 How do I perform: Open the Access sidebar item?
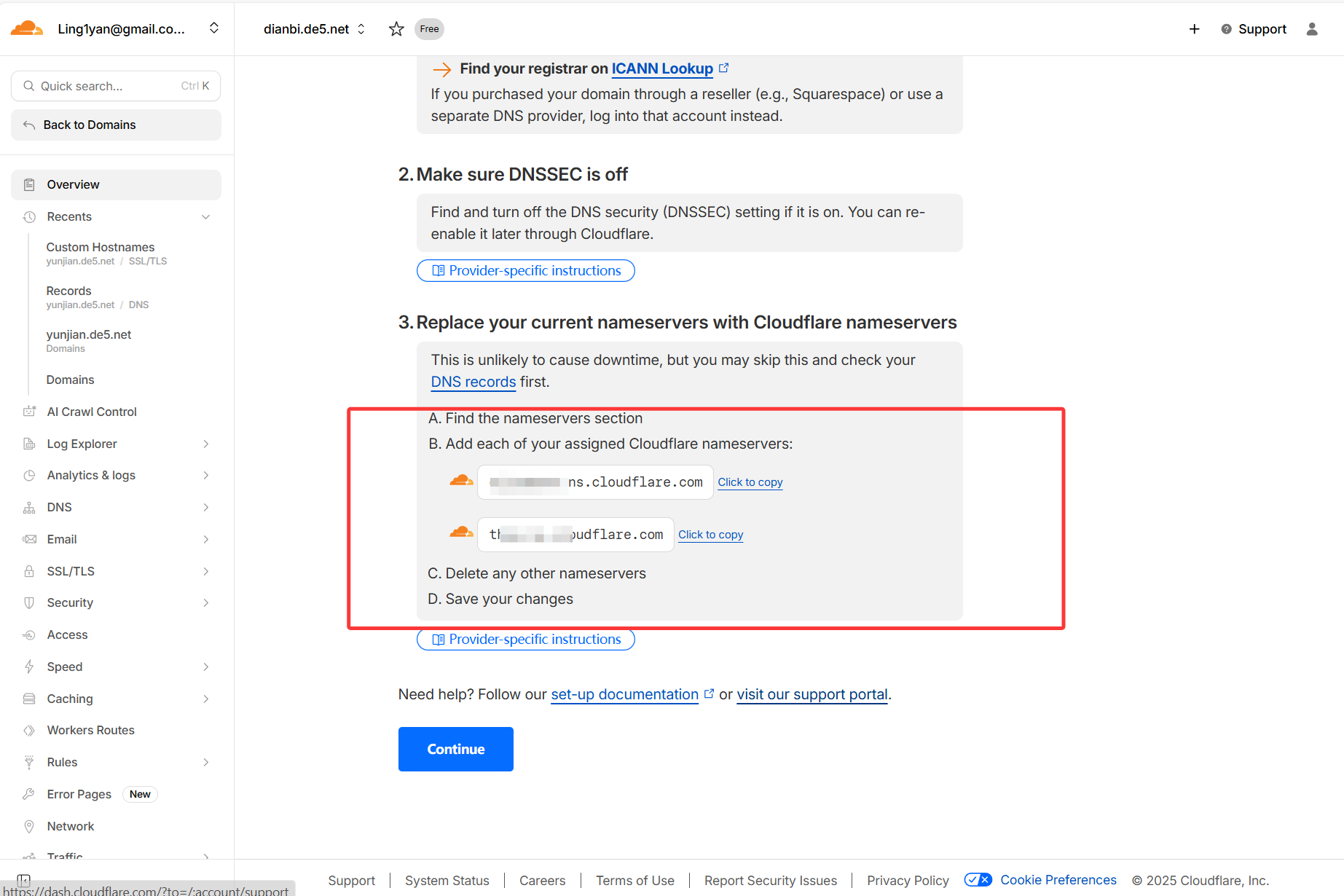coord(67,634)
